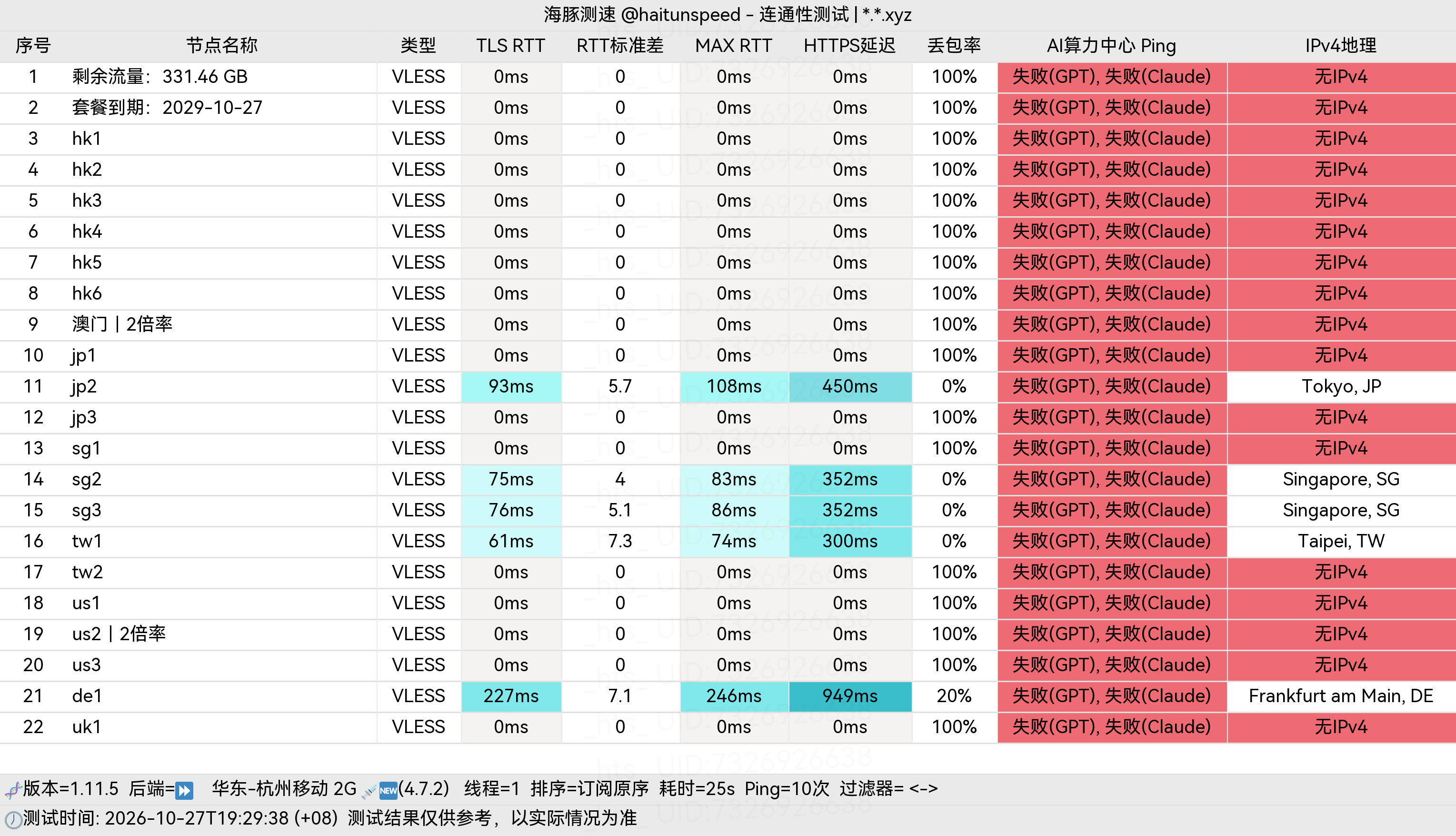1456x836 pixels.
Task: Click the DNA icon beside 版本=1.11.5
Action: pos(13,790)
